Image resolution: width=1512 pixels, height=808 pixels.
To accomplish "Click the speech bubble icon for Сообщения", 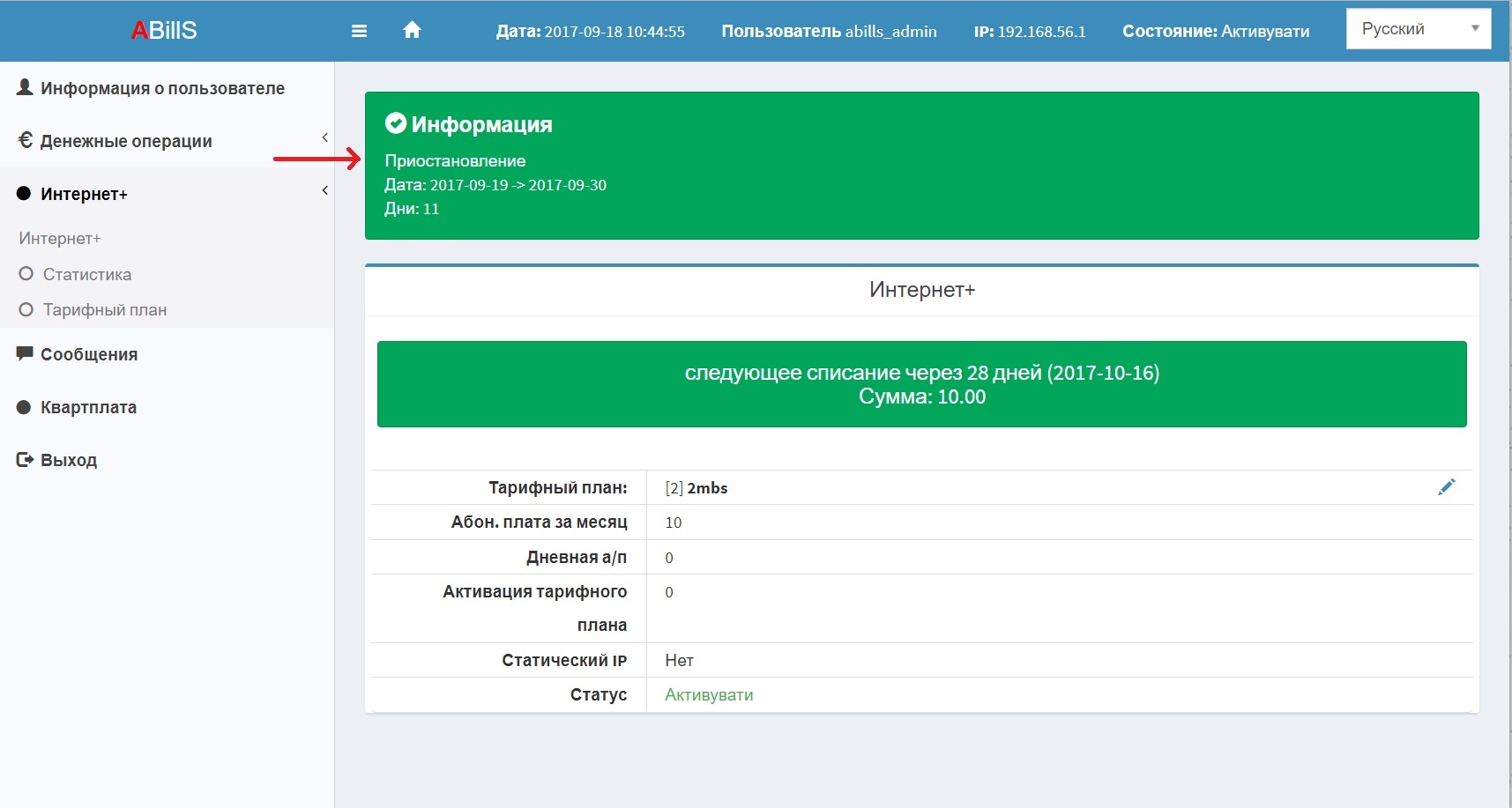I will pyautogui.click(x=25, y=353).
